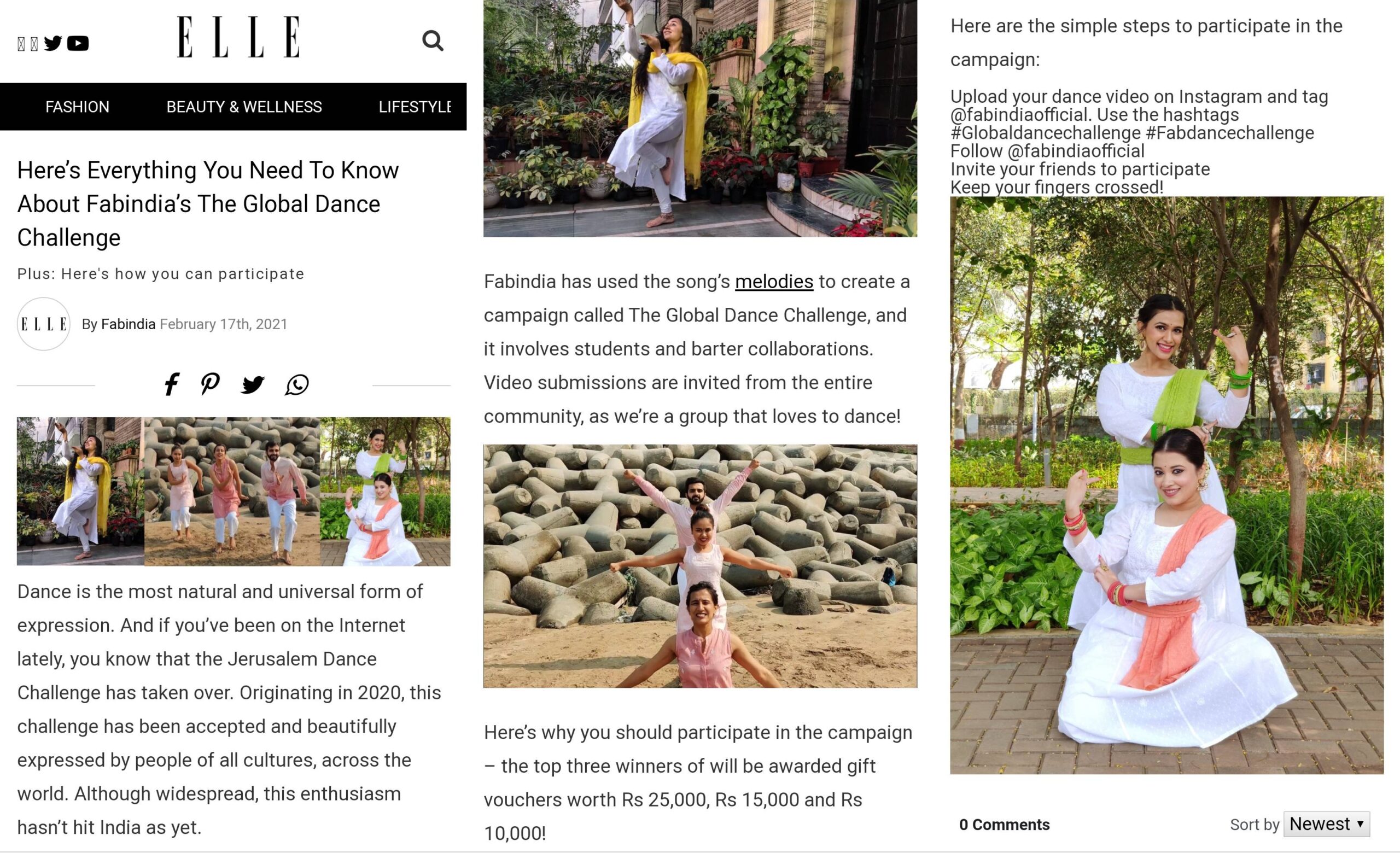Open the YouTube icon in the header
1400x853 pixels.
[x=78, y=43]
